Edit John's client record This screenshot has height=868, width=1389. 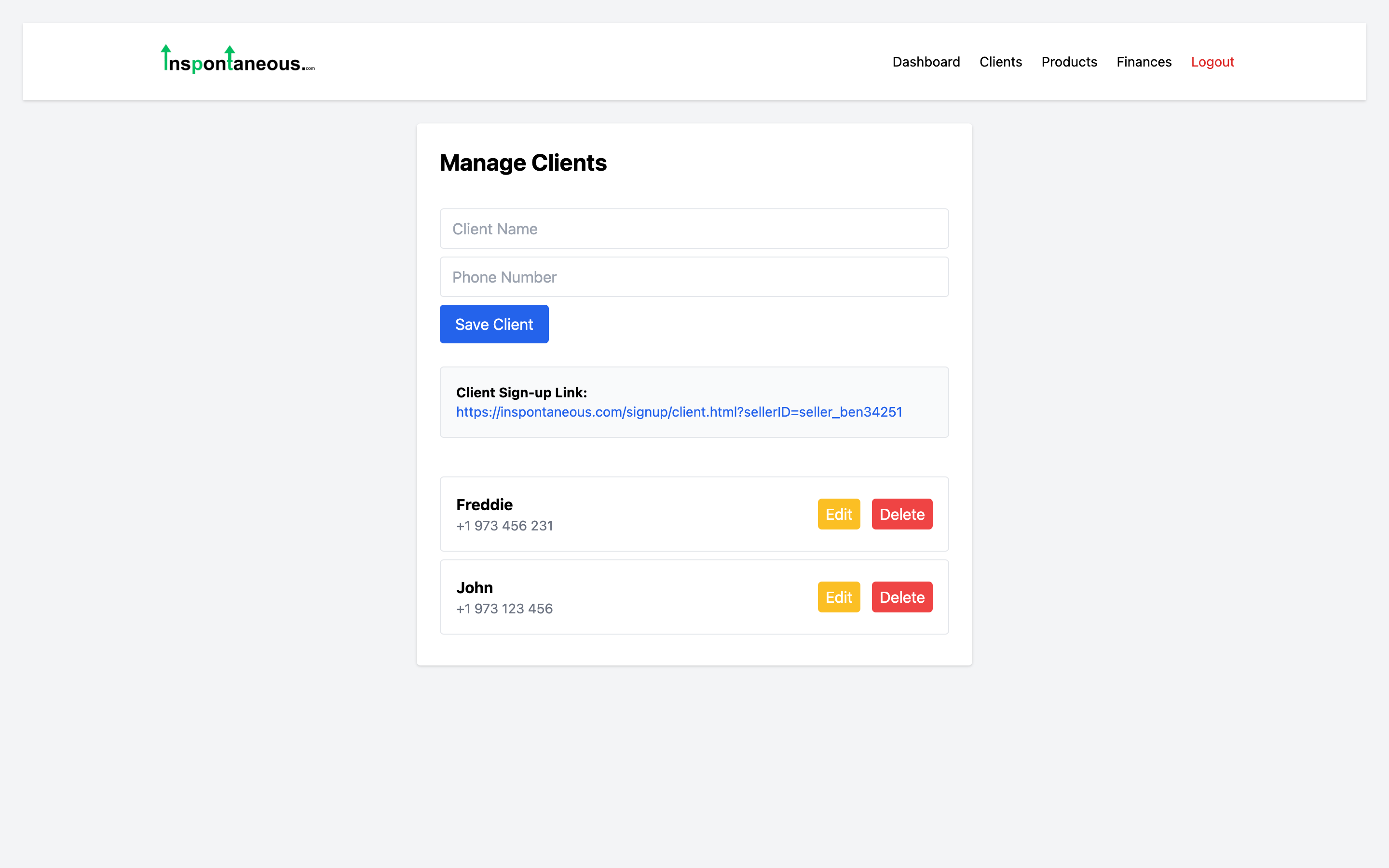click(839, 597)
